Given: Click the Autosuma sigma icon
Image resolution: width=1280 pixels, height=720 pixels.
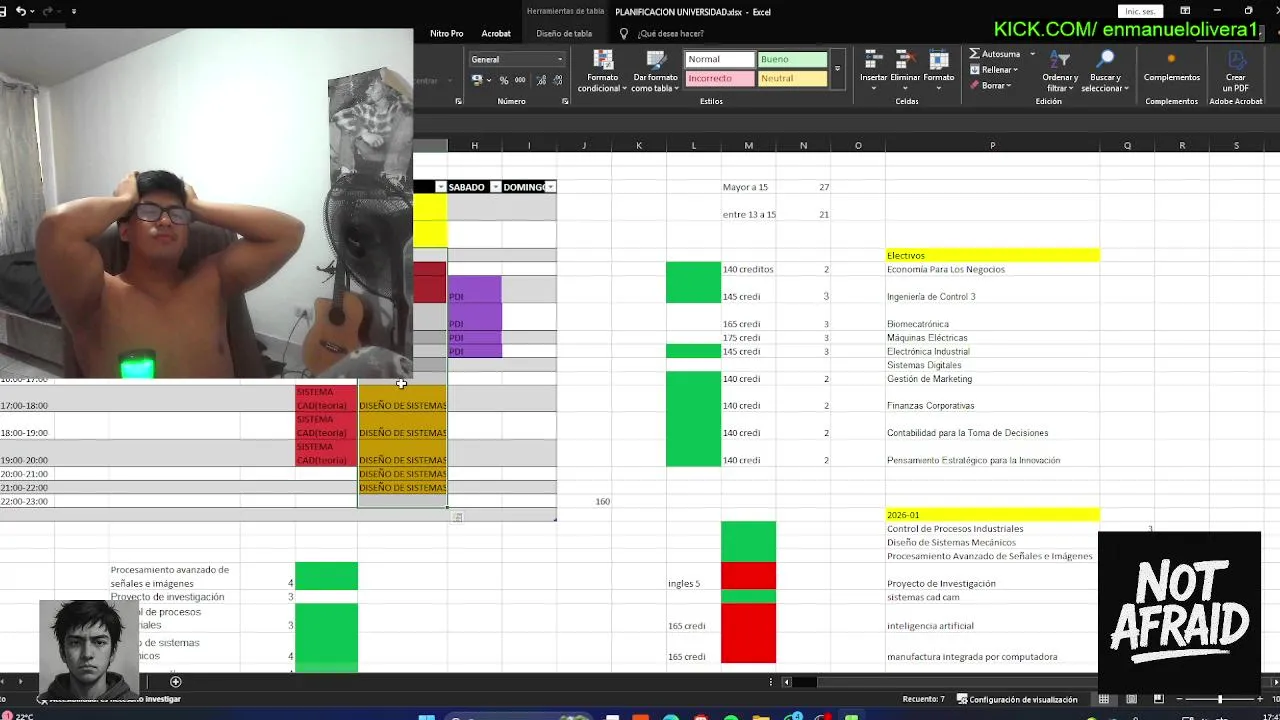Looking at the screenshot, I should (975, 54).
